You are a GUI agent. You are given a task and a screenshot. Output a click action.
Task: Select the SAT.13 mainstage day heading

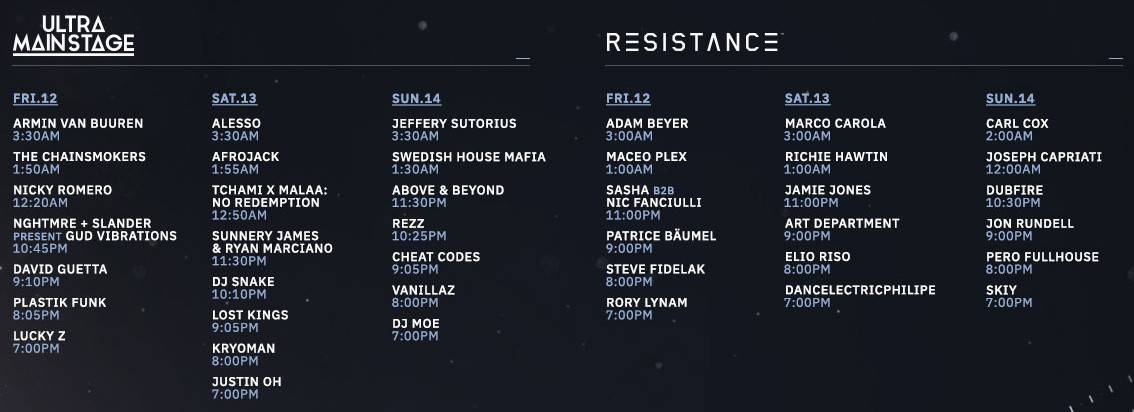[234, 99]
